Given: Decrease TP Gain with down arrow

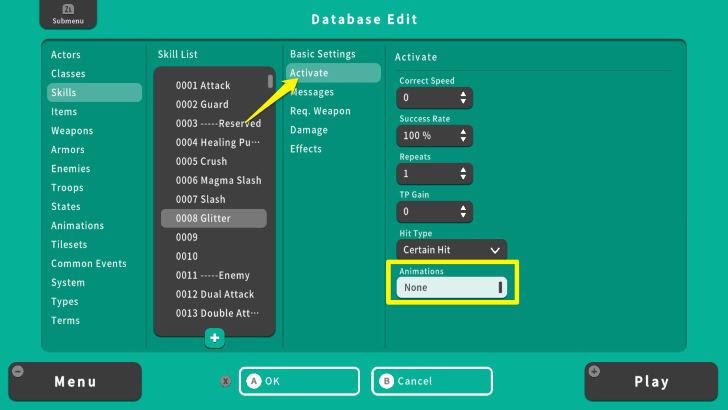Looking at the screenshot, I should click(x=463, y=215).
